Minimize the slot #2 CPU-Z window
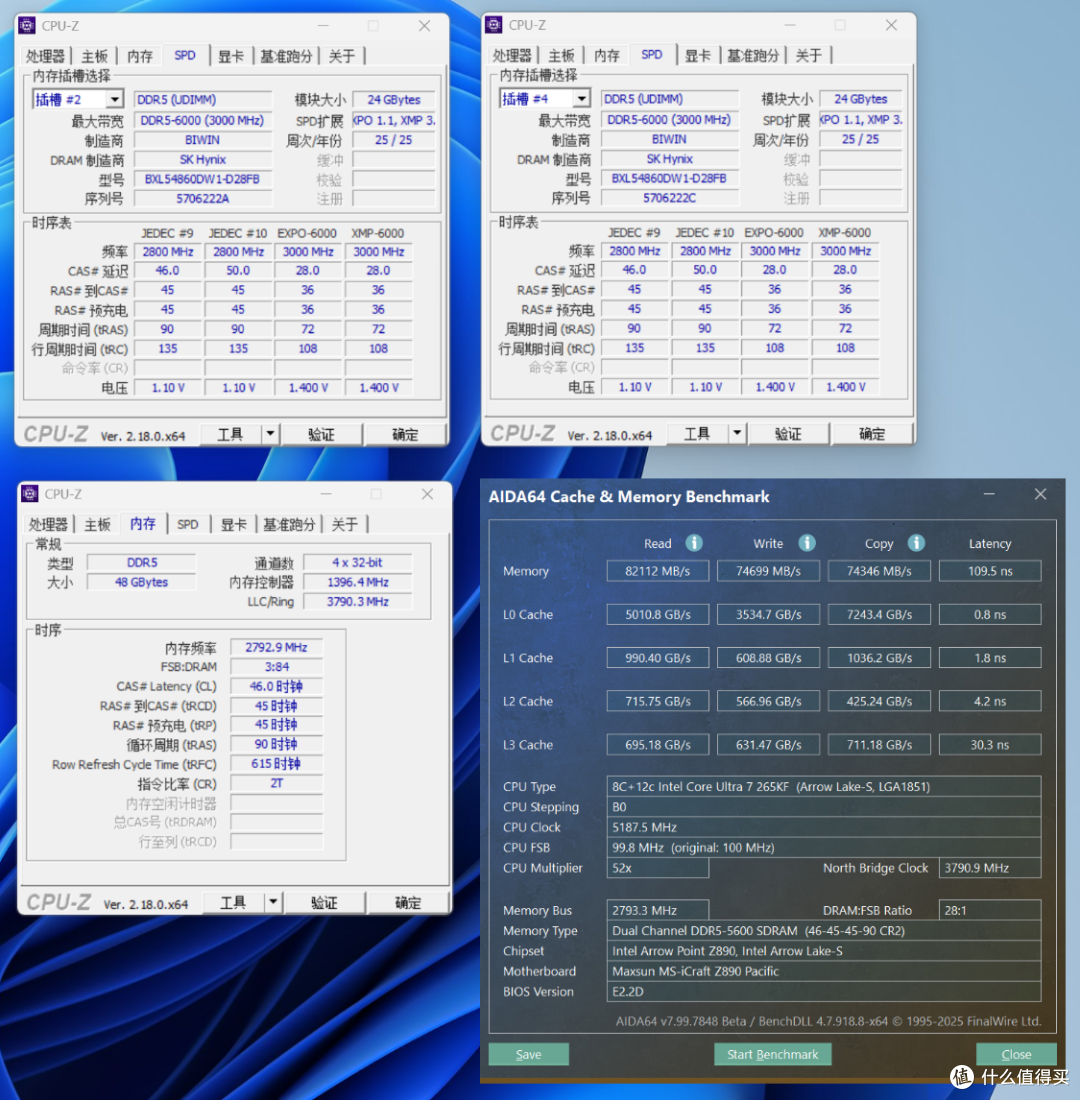Viewport: 1080px width, 1100px height. coord(323,26)
